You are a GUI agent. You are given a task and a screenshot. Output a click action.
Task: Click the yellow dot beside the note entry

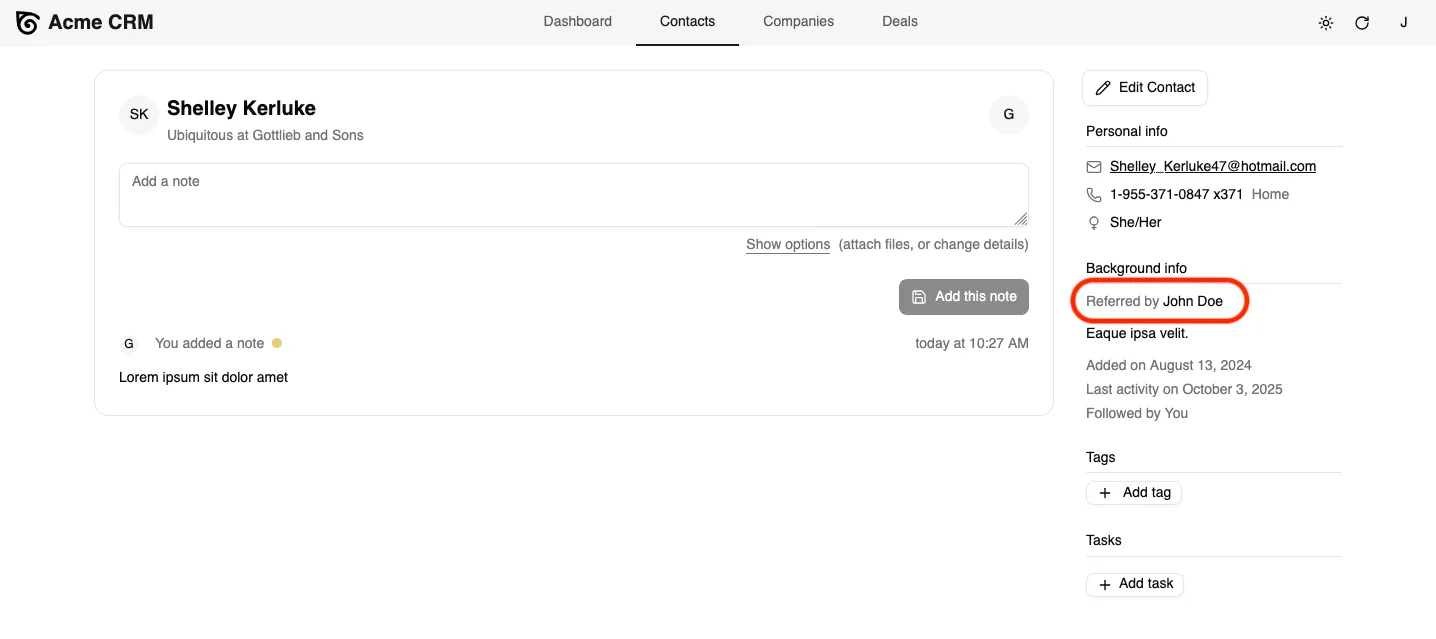(277, 343)
